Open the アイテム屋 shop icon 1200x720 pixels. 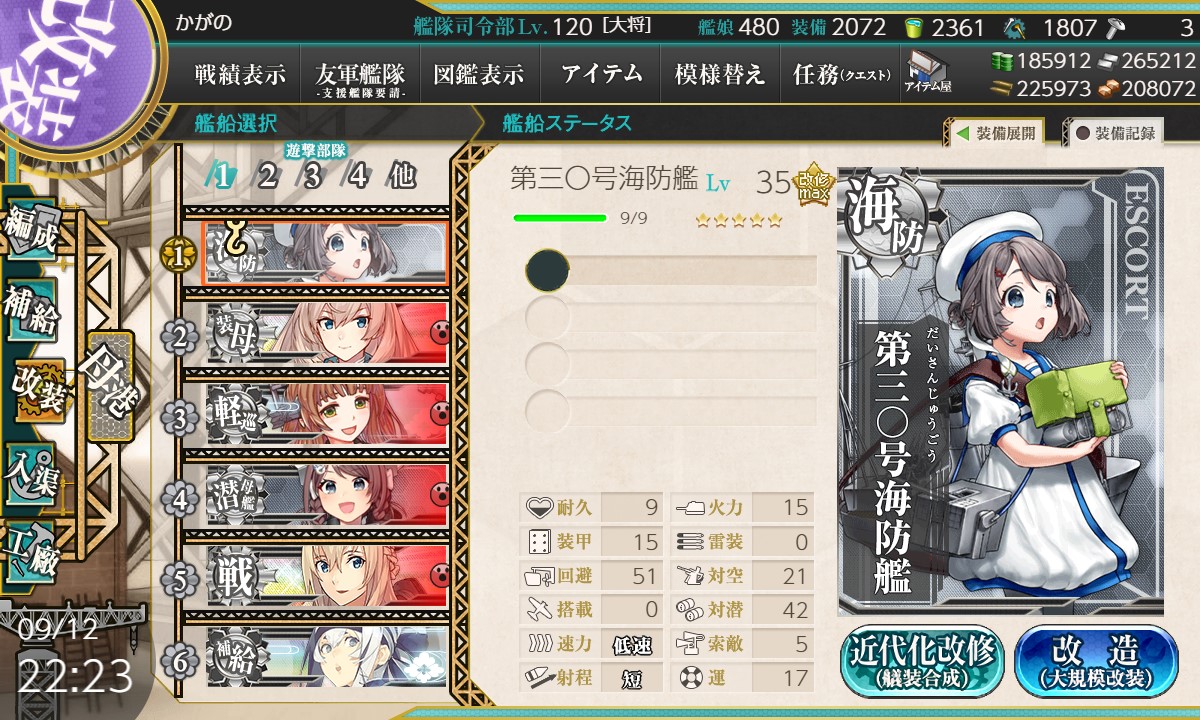929,74
